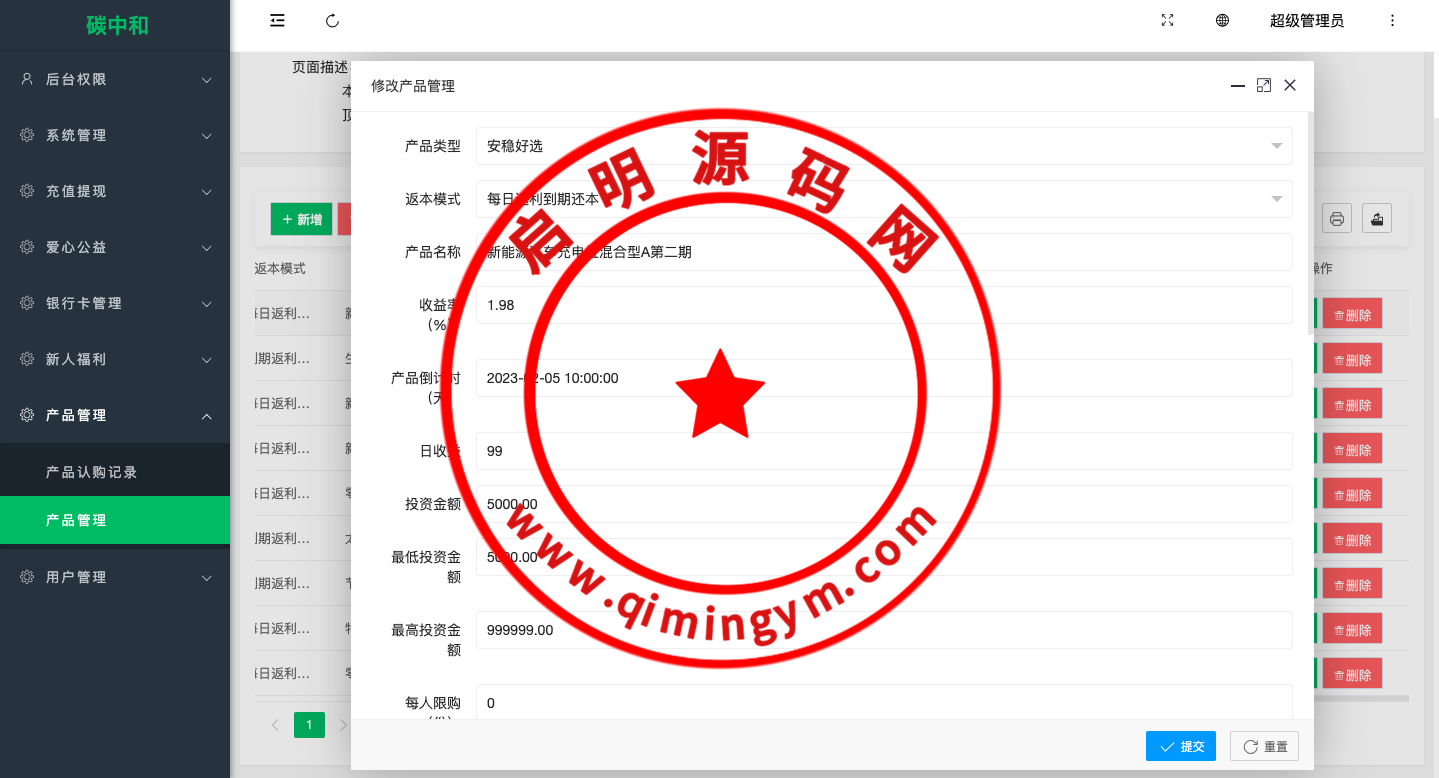Open the 产品类型 dropdown
1439x778 pixels.
click(x=883, y=146)
